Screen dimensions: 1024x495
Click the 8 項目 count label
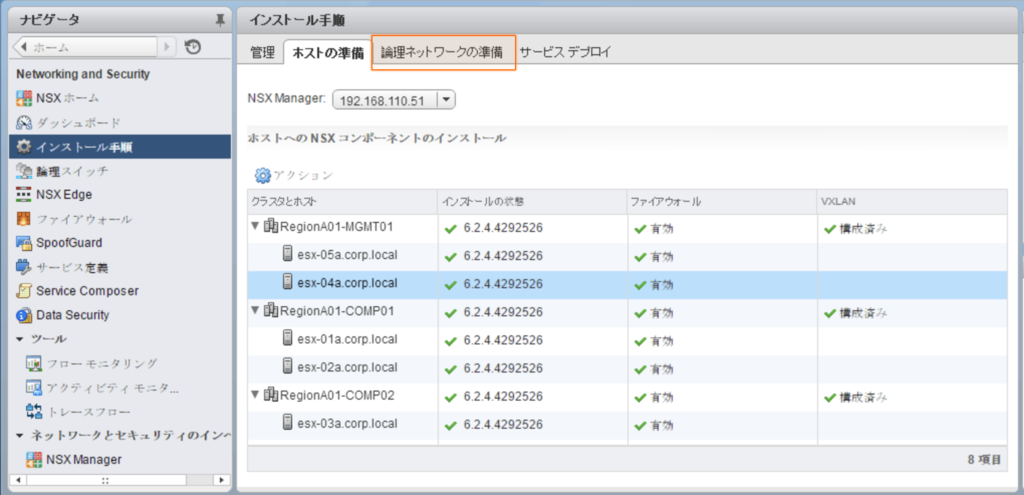click(x=984, y=460)
